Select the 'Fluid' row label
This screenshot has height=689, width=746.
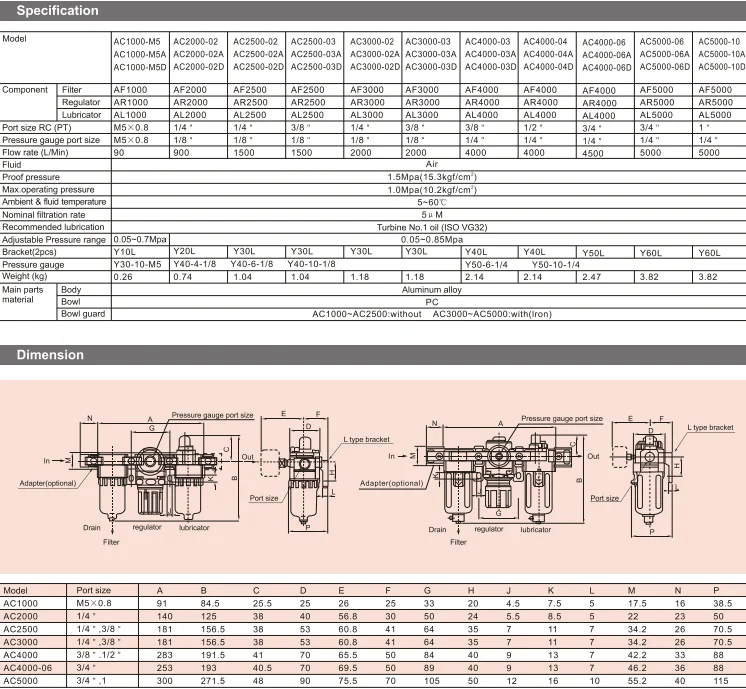[11, 165]
